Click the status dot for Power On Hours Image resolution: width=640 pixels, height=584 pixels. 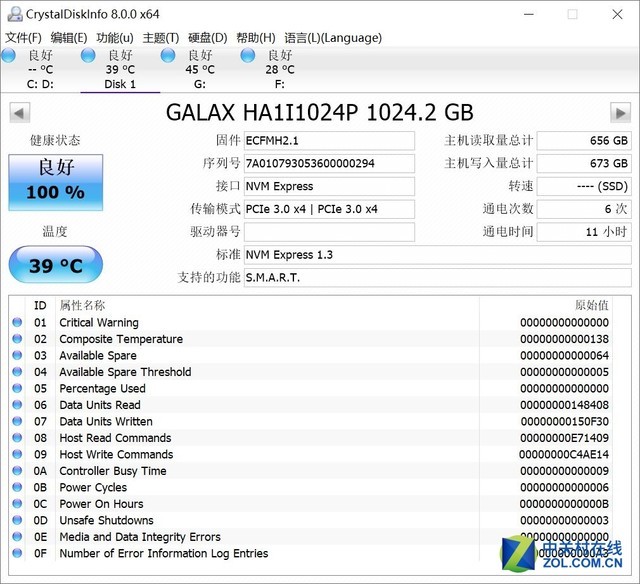17,503
